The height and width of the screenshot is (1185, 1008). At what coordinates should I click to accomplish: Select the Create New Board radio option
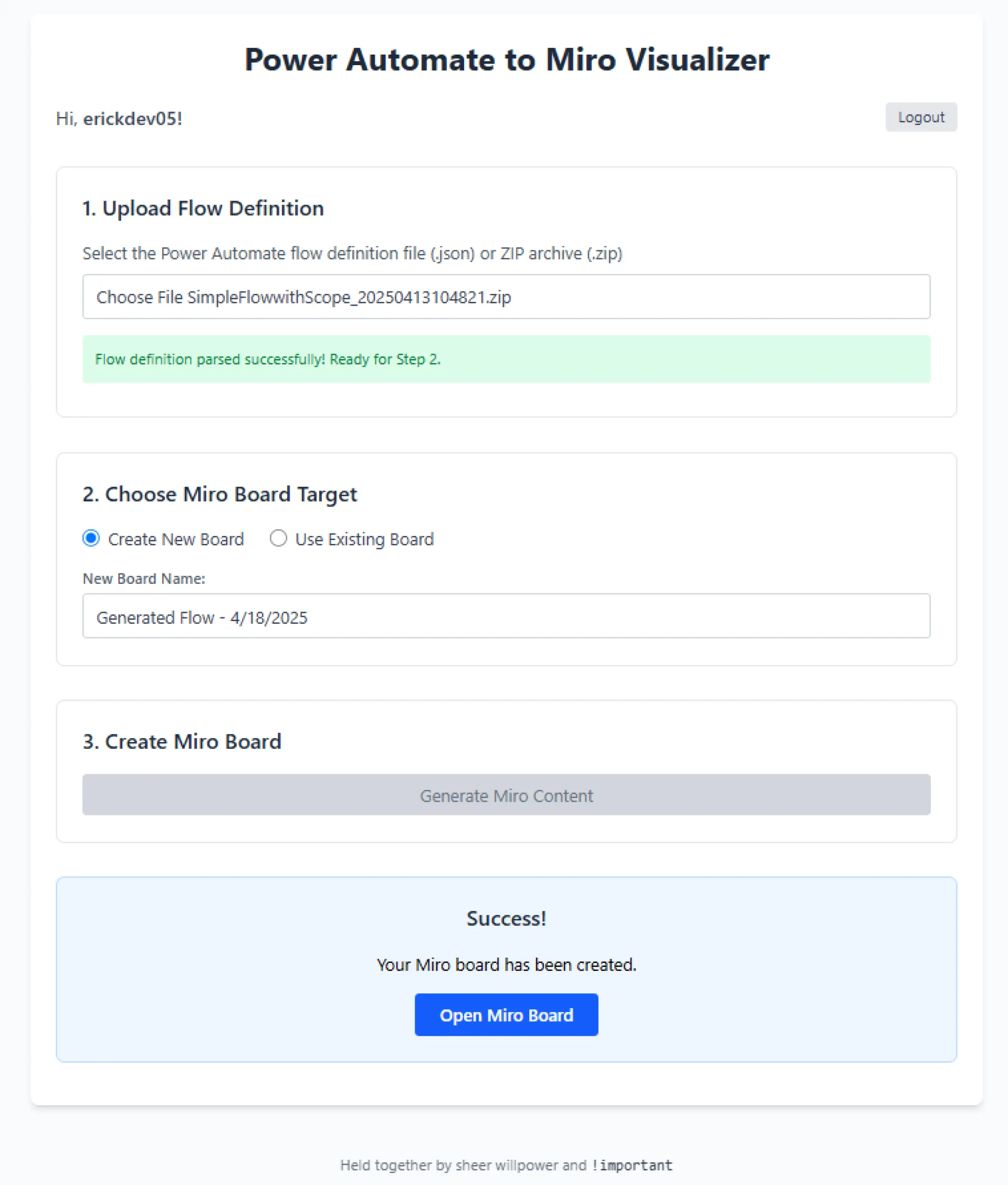tap(91, 538)
